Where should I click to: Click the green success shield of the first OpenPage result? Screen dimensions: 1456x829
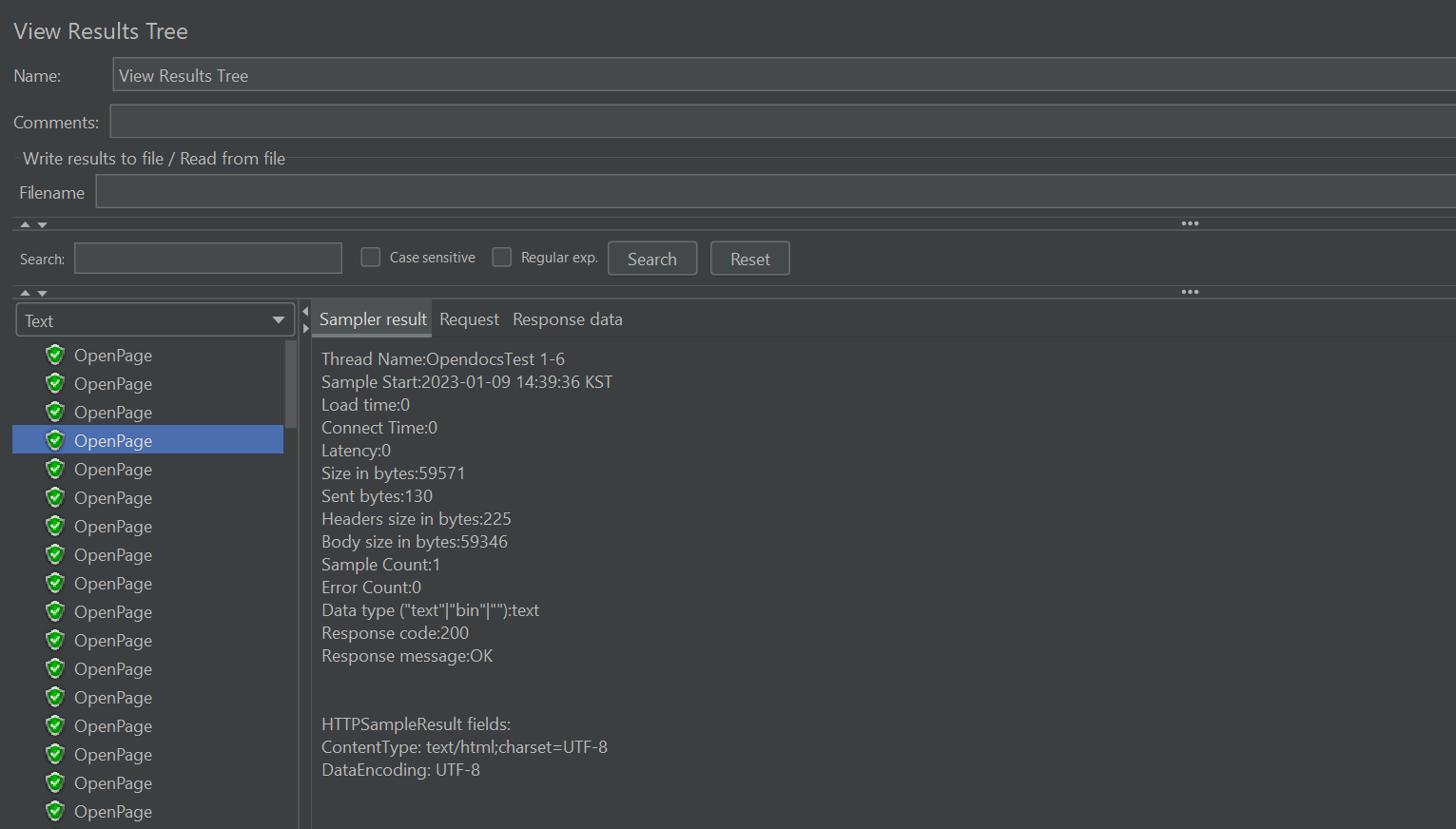point(55,355)
